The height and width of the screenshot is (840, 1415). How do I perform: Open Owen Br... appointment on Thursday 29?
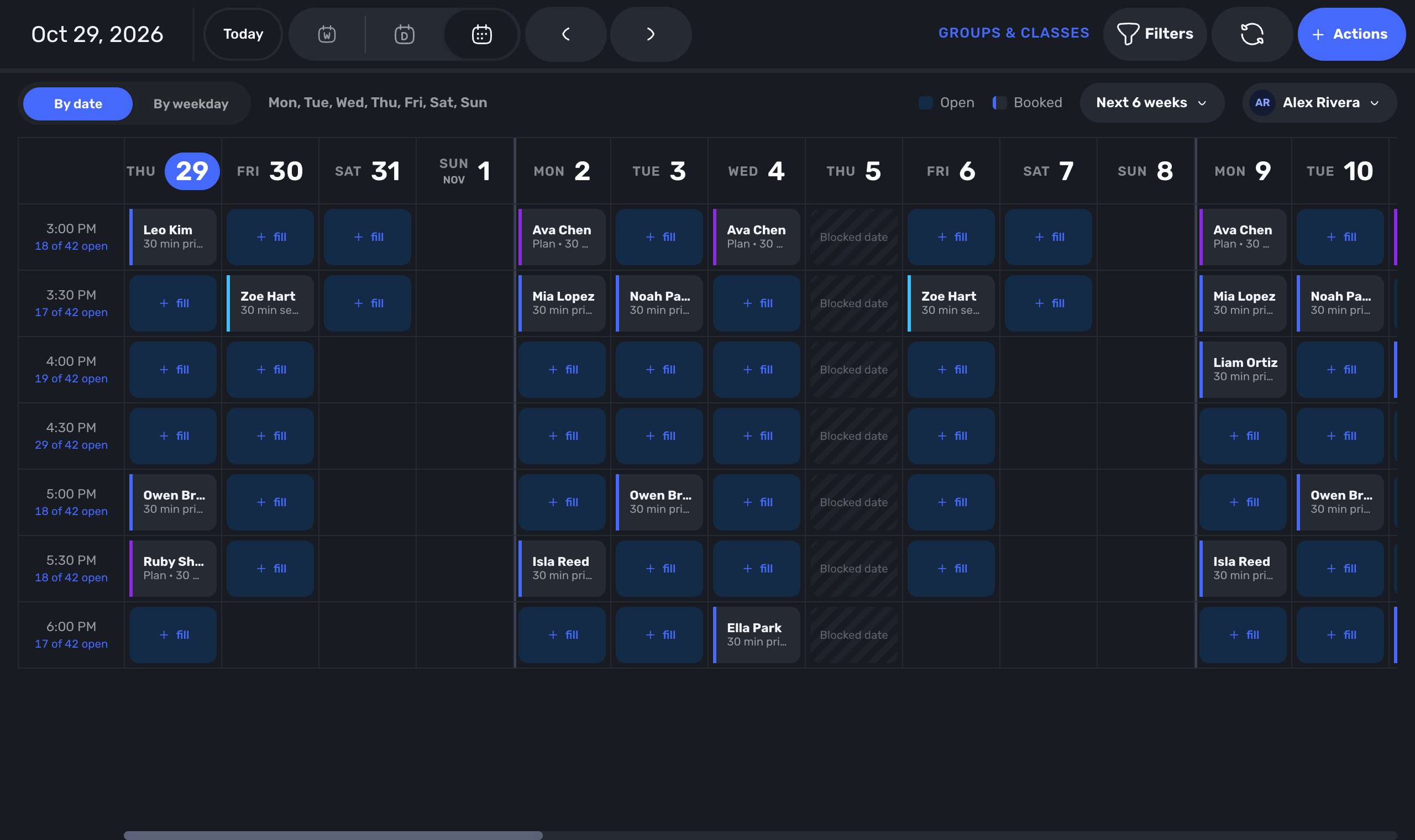click(172, 502)
